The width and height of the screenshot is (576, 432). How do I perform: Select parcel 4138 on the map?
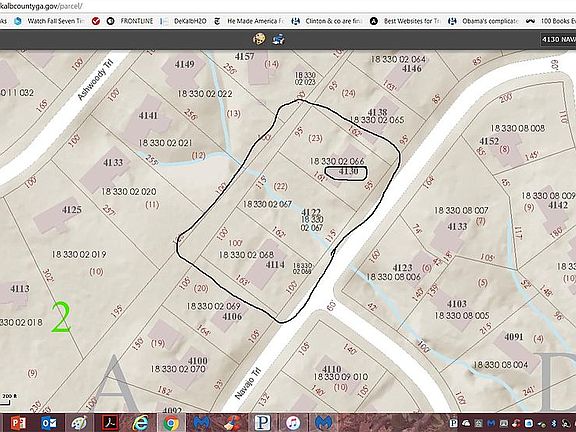377,112
